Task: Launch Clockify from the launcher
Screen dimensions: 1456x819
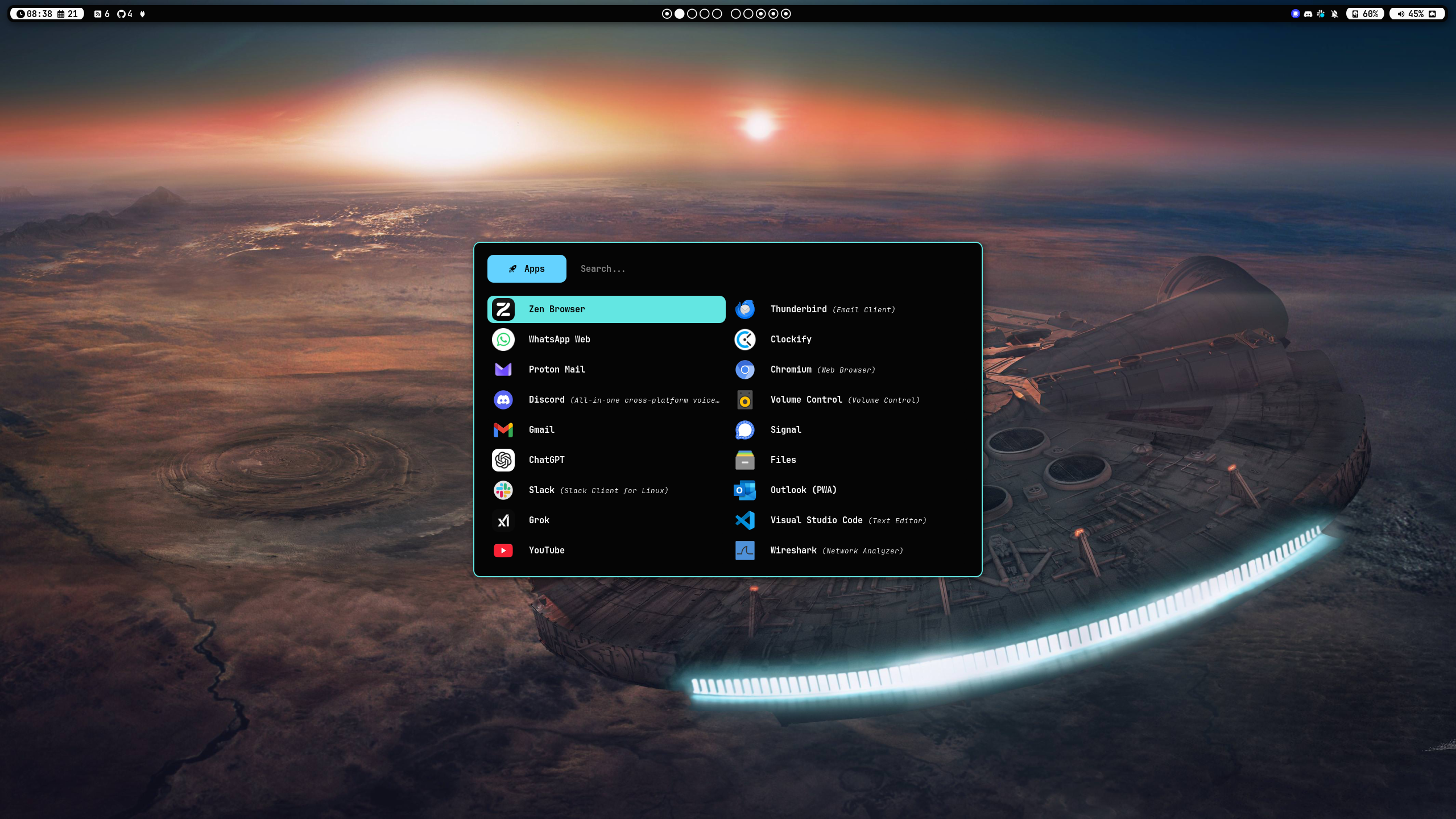Action: coord(849,340)
